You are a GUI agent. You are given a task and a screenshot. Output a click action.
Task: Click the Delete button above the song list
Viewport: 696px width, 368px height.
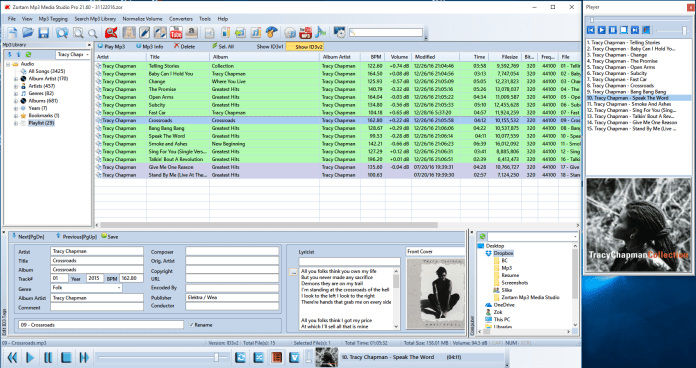[184, 47]
